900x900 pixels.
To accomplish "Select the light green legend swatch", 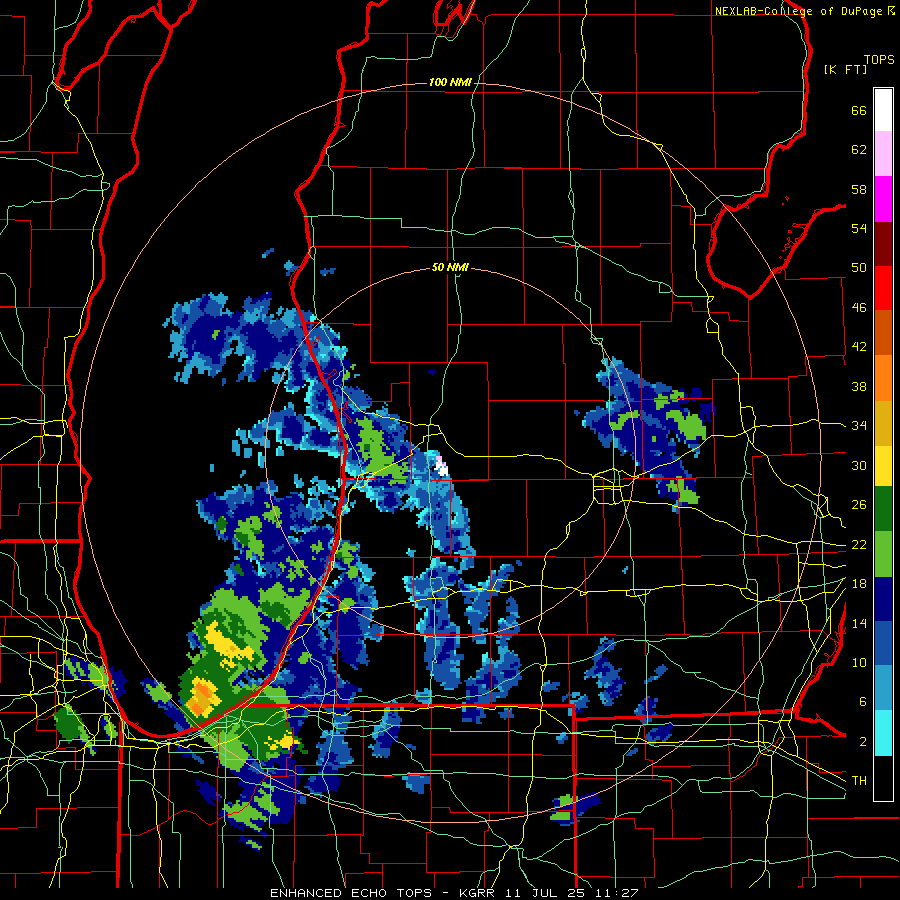I will point(883,554).
